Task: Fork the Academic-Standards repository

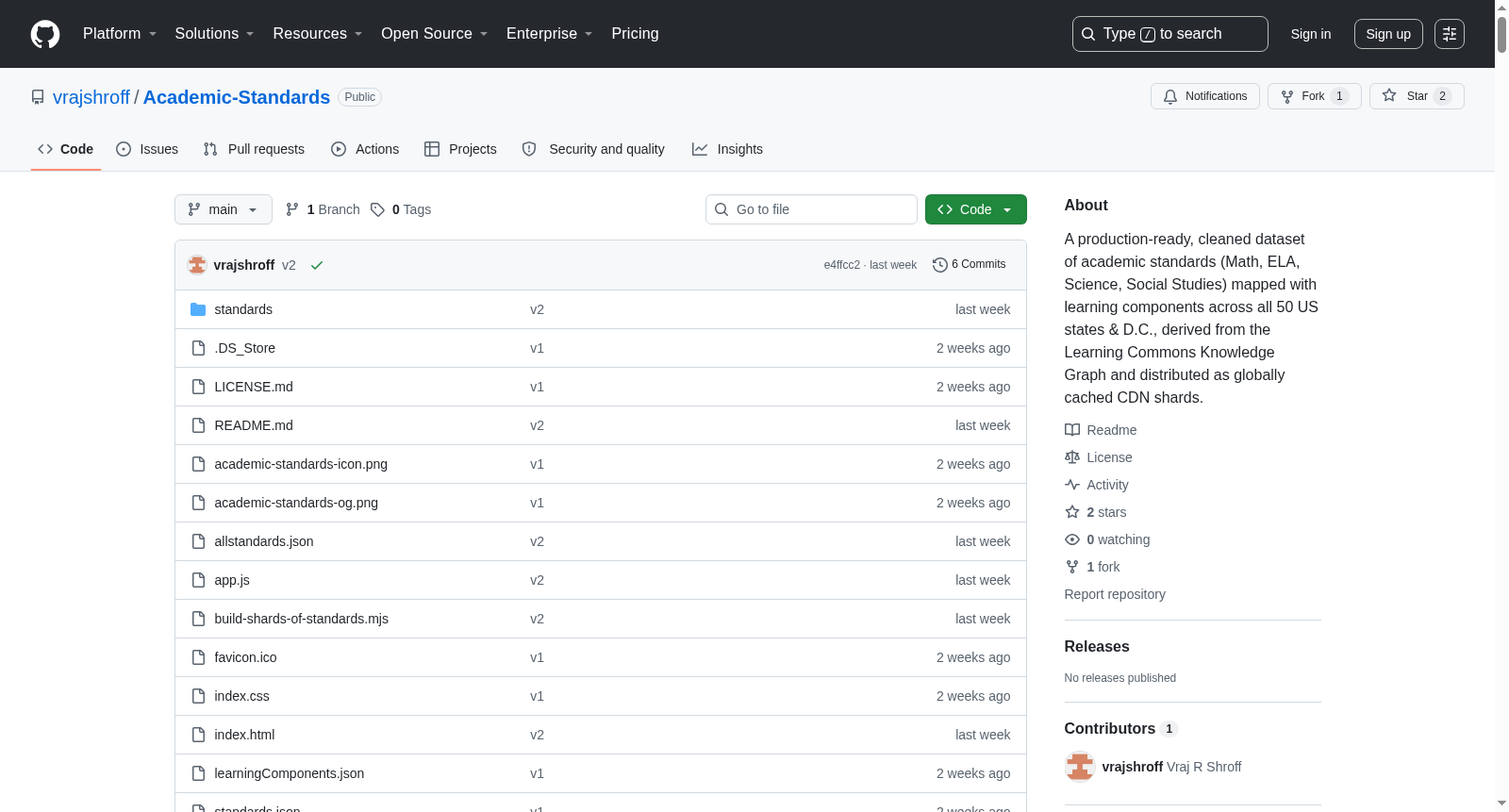Action: pyautogui.click(x=1315, y=96)
